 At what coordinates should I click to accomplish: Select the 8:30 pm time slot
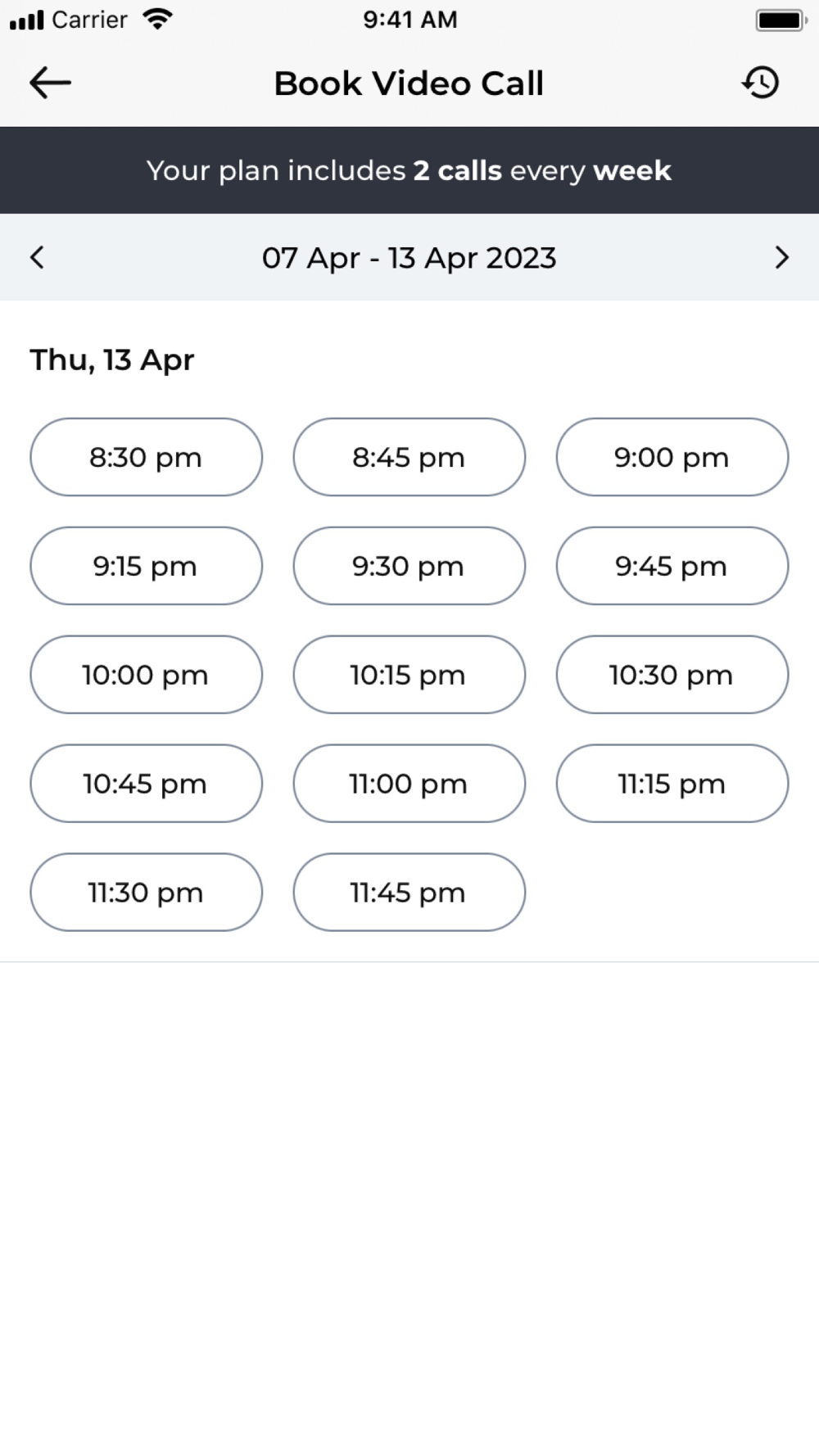pos(147,457)
